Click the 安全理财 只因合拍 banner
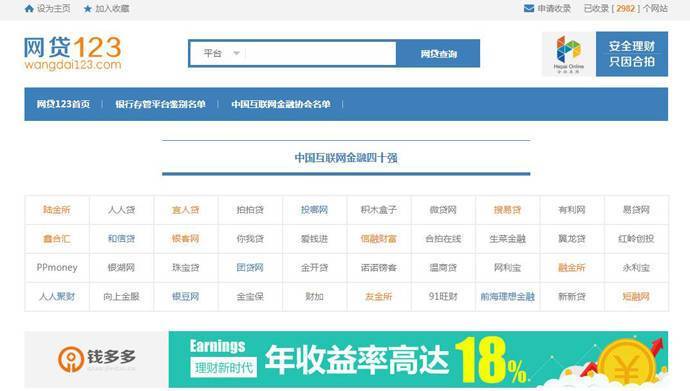690x391 pixels. coord(632,54)
